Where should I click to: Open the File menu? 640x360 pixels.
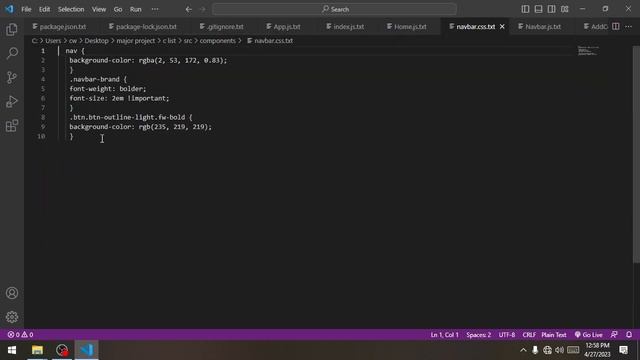point(26,9)
